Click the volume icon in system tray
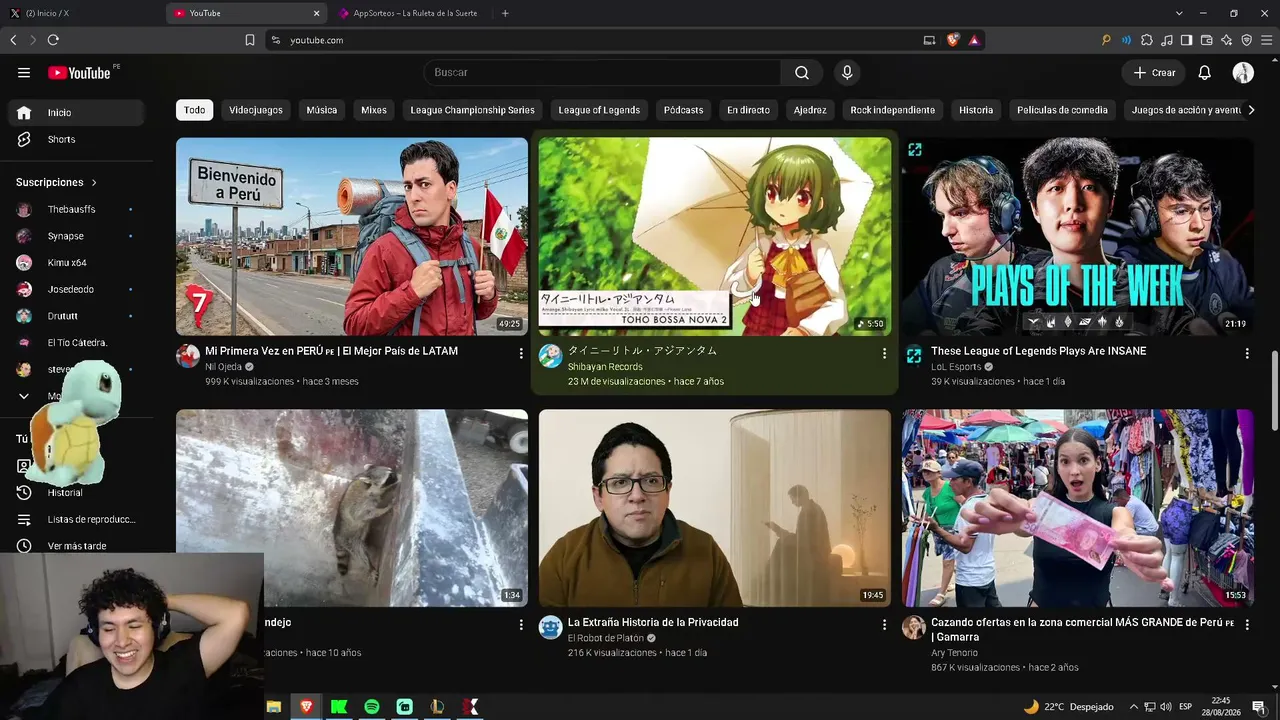This screenshot has width=1280, height=720. (x=1164, y=707)
